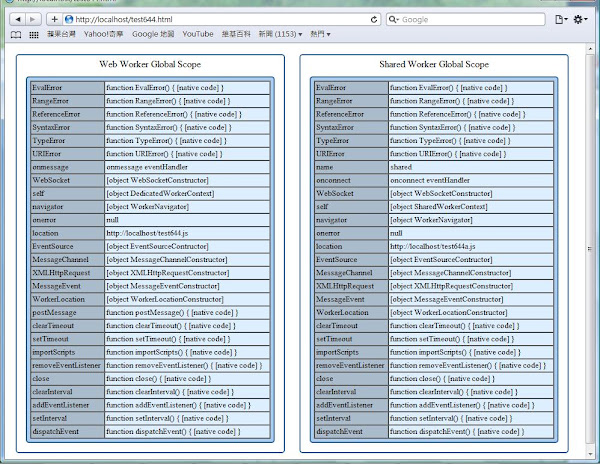Add bookmark with the plus button
The height and width of the screenshot is (464, 600).
click(54, 19)
